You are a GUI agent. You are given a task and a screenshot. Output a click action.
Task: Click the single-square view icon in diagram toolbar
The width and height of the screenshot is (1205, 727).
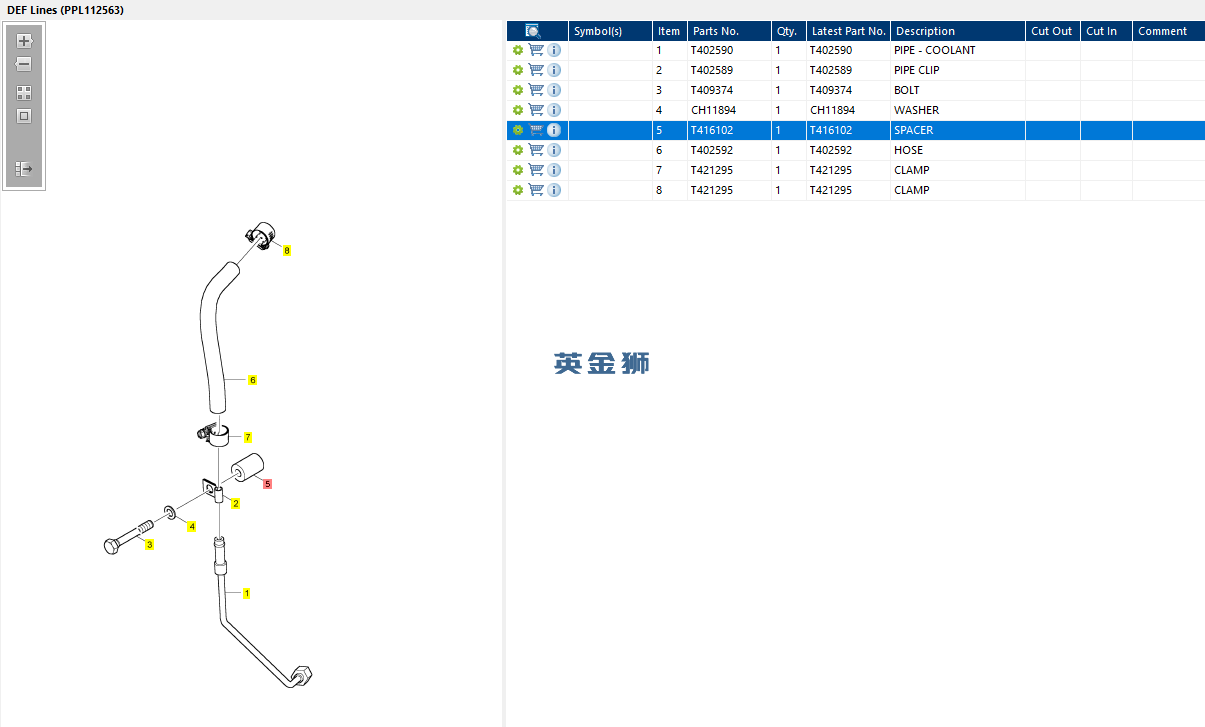pos(24,116)
